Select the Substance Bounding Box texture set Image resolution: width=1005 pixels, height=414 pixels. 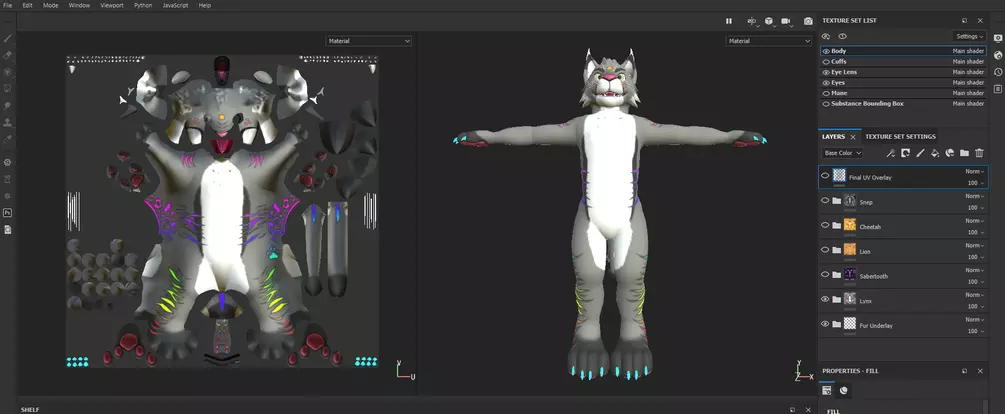click(x=903, y=103)
